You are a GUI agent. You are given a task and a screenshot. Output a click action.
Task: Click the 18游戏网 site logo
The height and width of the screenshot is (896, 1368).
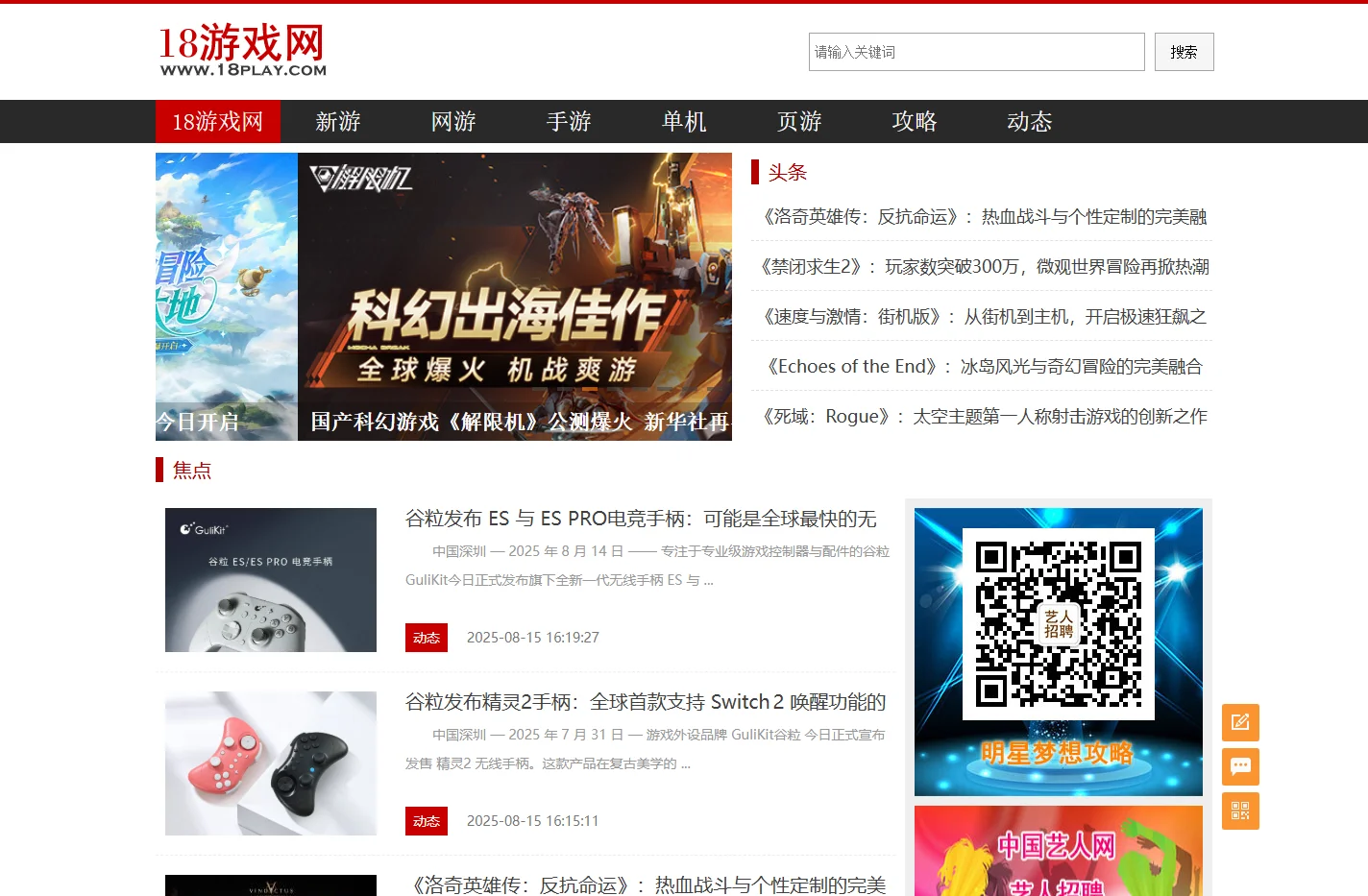[x=242, y=50]
